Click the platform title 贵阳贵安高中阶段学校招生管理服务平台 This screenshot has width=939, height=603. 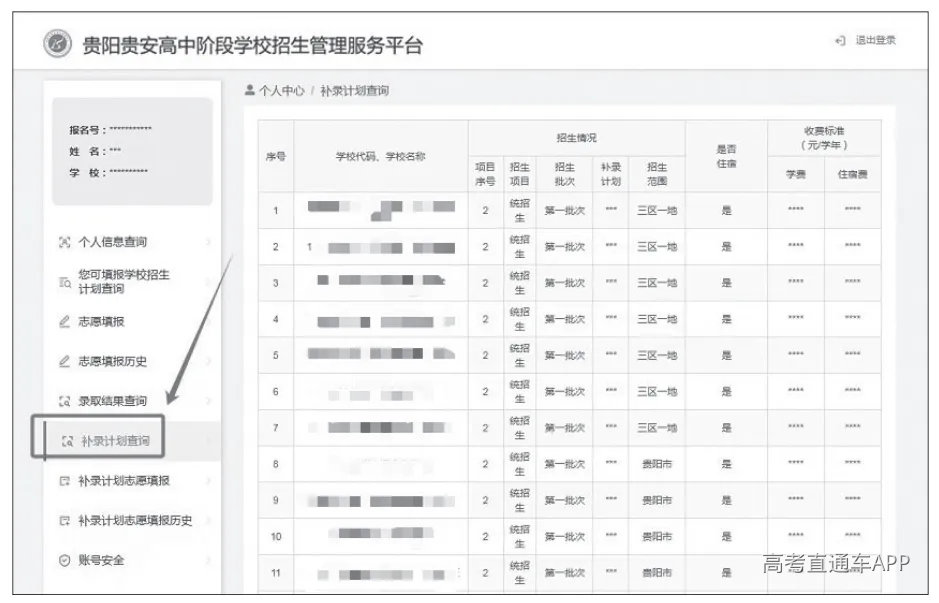pos(252,45)
